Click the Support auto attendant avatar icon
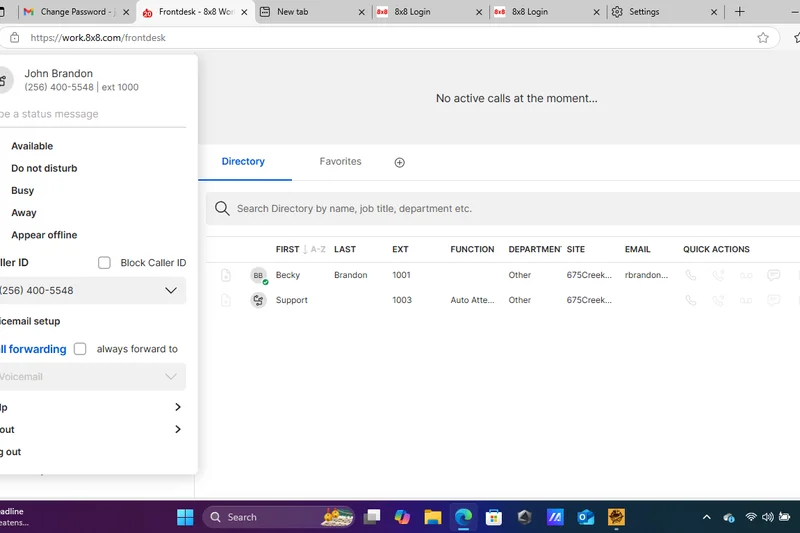This screenshot has width=800, height=533. click(258, 300)
